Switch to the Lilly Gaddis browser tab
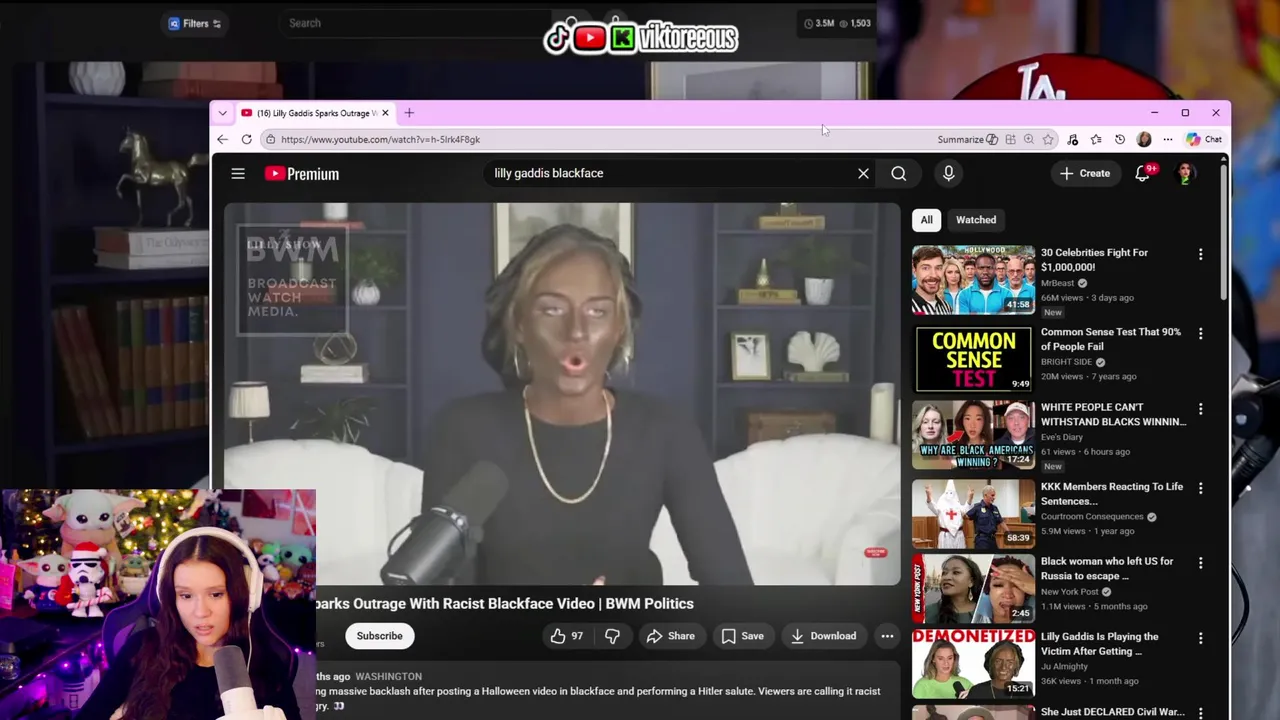Screen dimensions: 1280x720 [x=315, y=113]
